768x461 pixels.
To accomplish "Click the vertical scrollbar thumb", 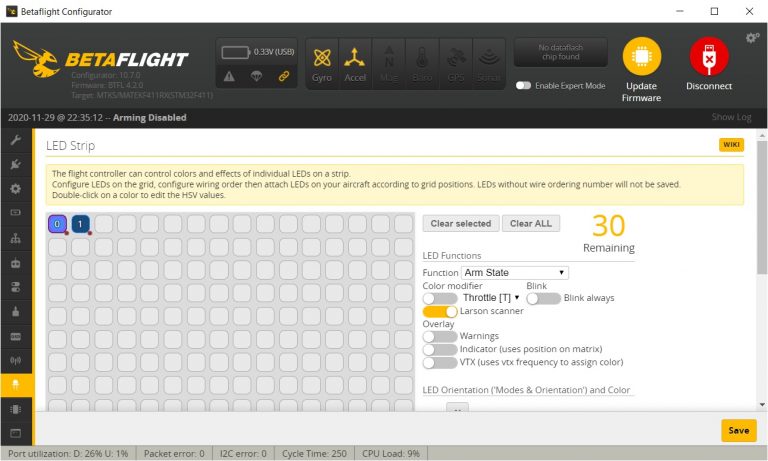I will click(x=762, y=207).
